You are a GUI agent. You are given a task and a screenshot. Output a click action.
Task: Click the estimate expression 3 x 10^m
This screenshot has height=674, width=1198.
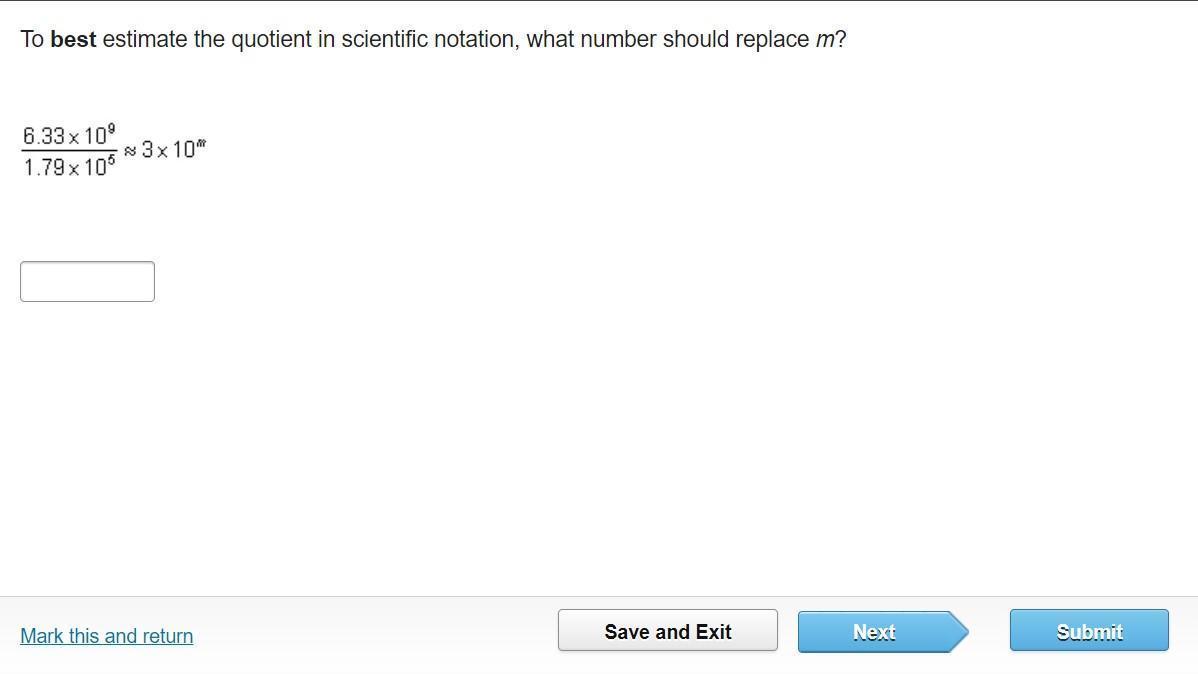coord(172,150)
